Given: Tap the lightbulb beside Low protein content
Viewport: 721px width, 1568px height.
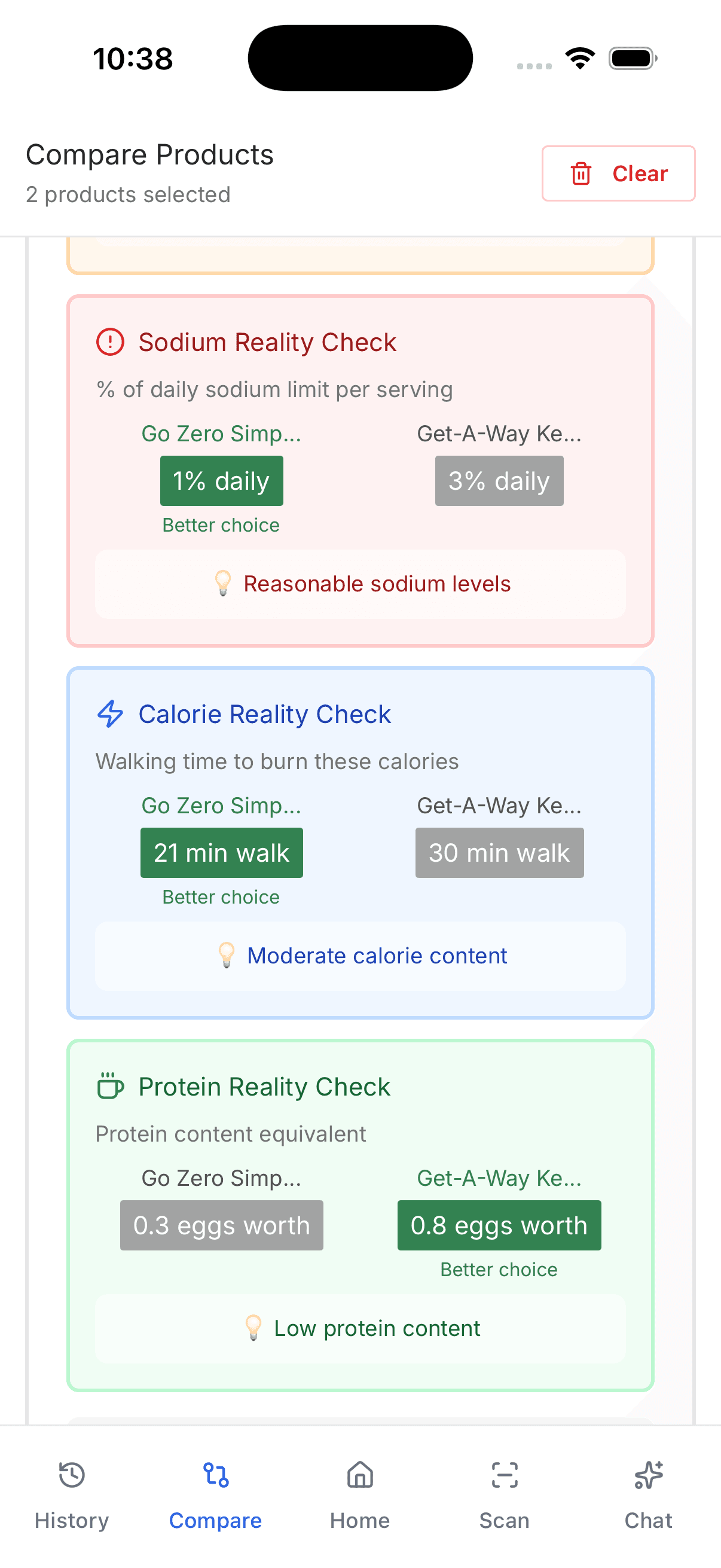Looking at the screenshot, I should 253,1328.
